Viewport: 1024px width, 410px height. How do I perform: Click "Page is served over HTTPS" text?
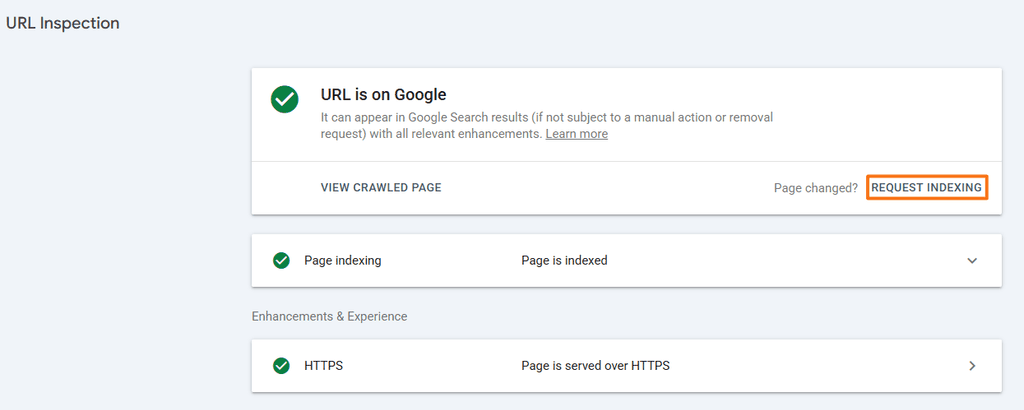596,366
